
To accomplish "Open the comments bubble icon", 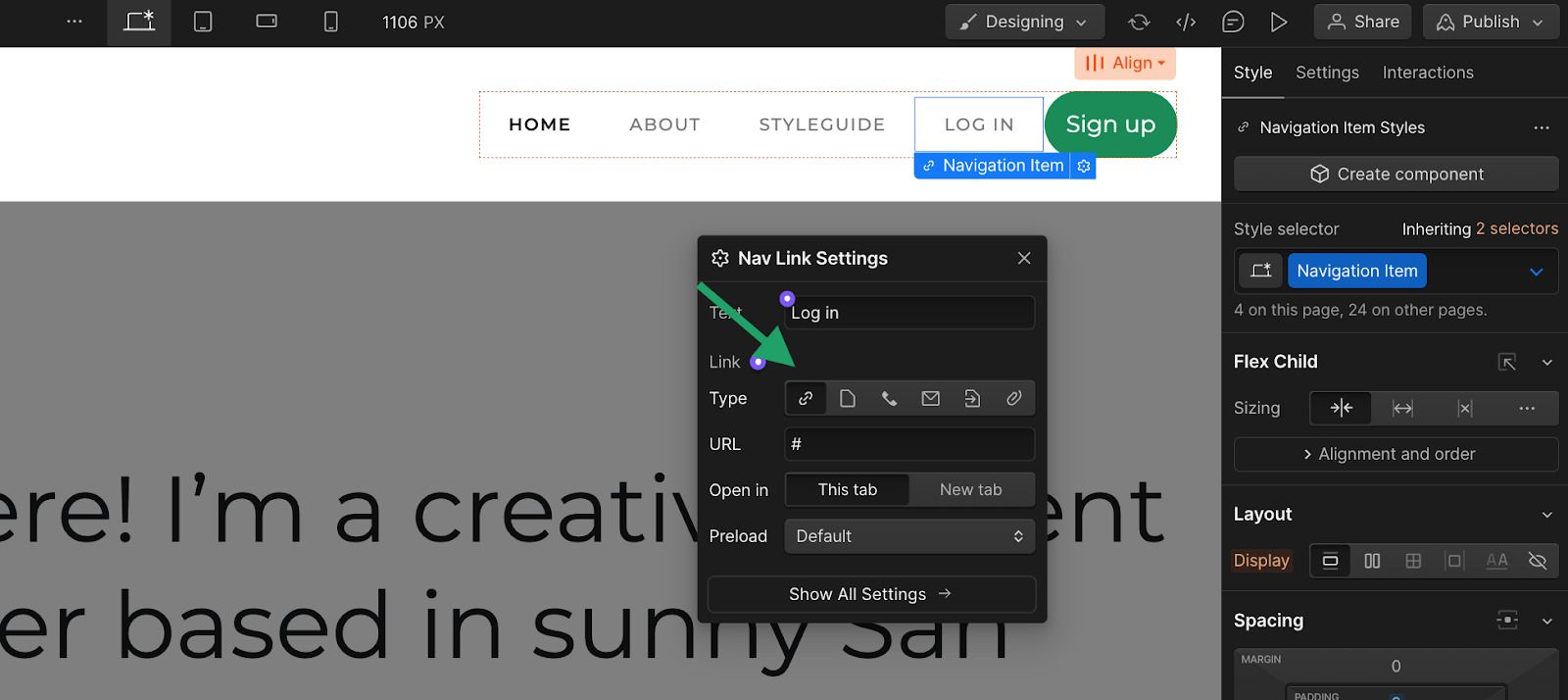I will coord(1233,22).
